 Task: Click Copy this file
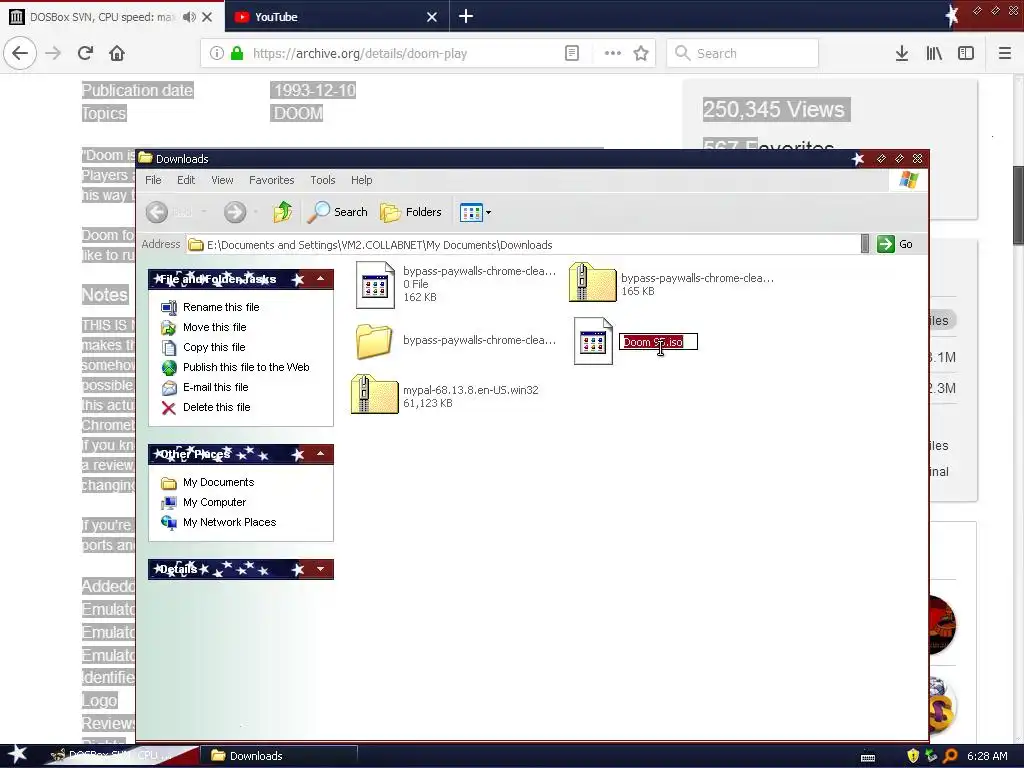click(x=214, y=347)
